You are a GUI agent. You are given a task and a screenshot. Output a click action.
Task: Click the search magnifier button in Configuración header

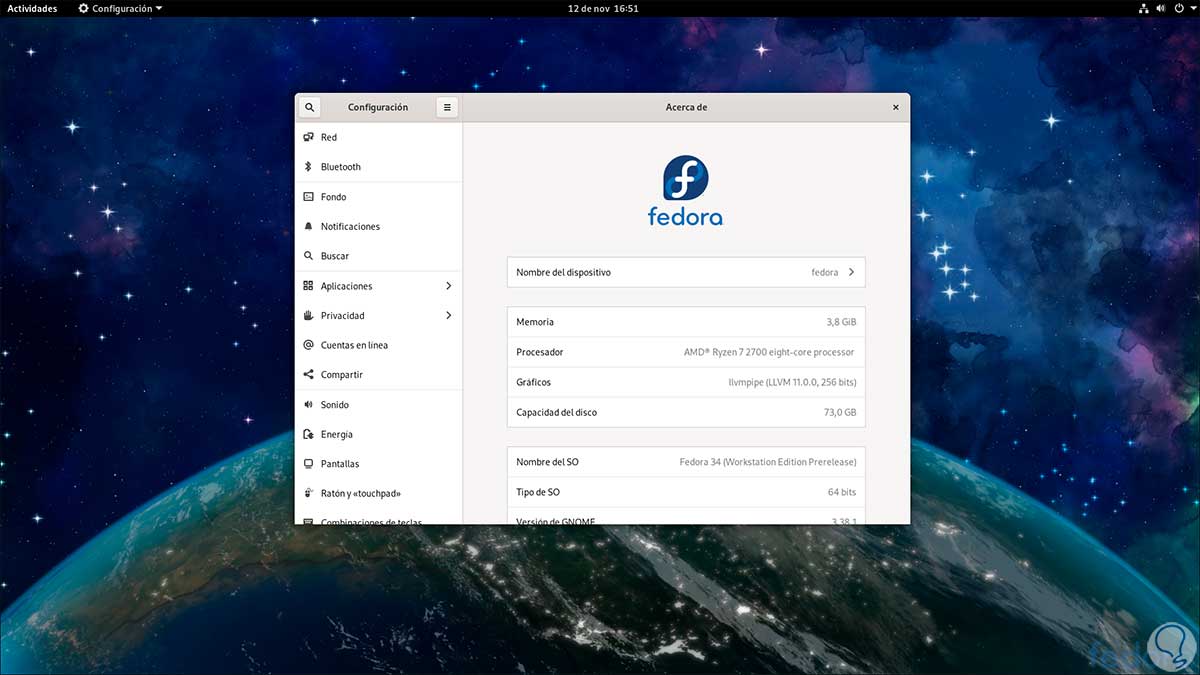point(310,107)
